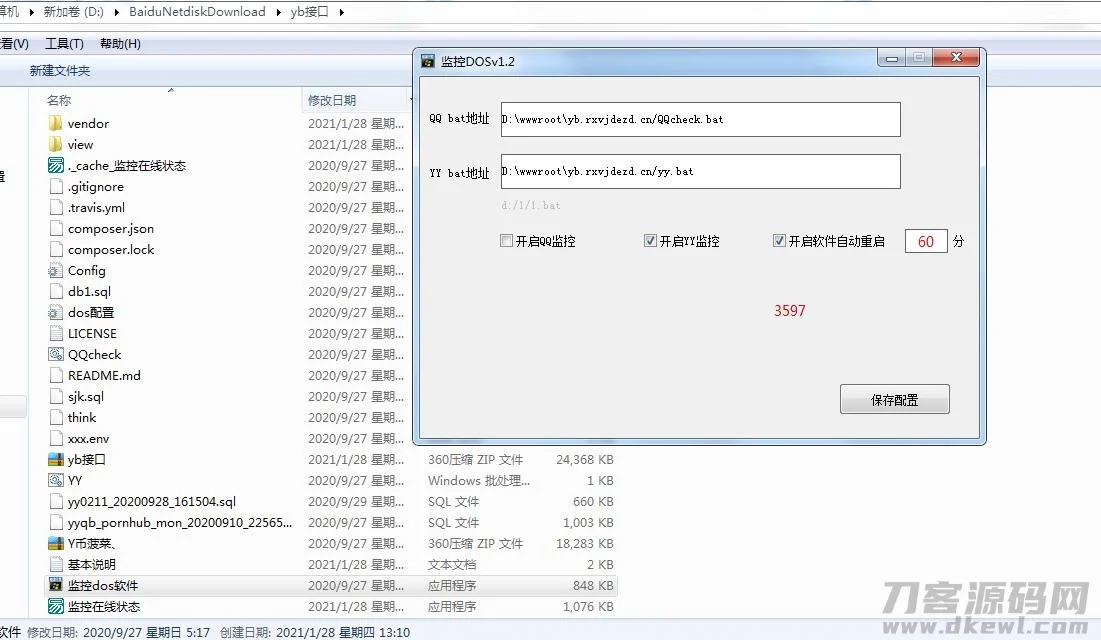Click the Y币蔬菜 compressed archive icon
The image size is (1101, 640).
point(56,543)
